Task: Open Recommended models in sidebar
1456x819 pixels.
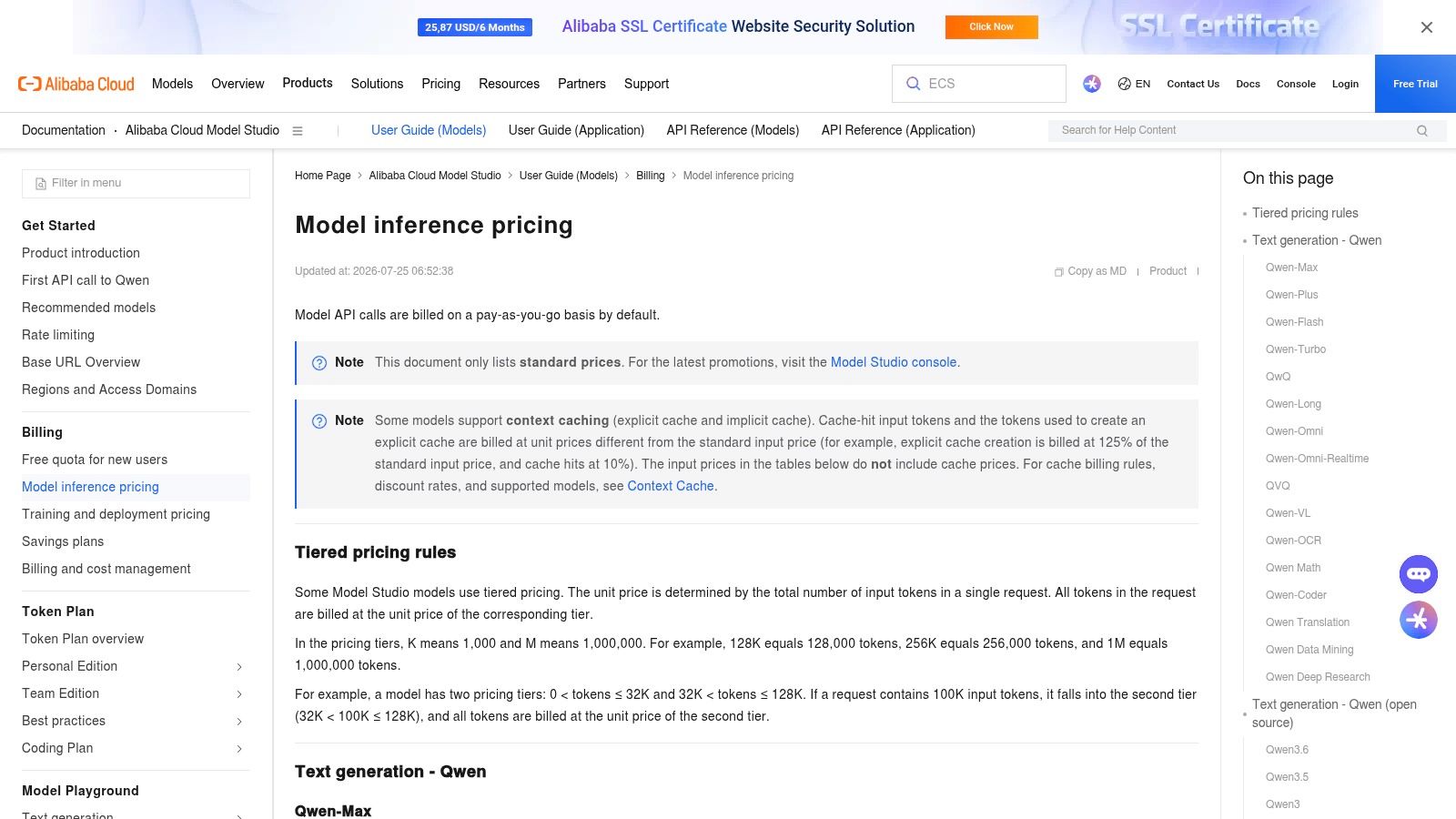Action: coord(88,308)
